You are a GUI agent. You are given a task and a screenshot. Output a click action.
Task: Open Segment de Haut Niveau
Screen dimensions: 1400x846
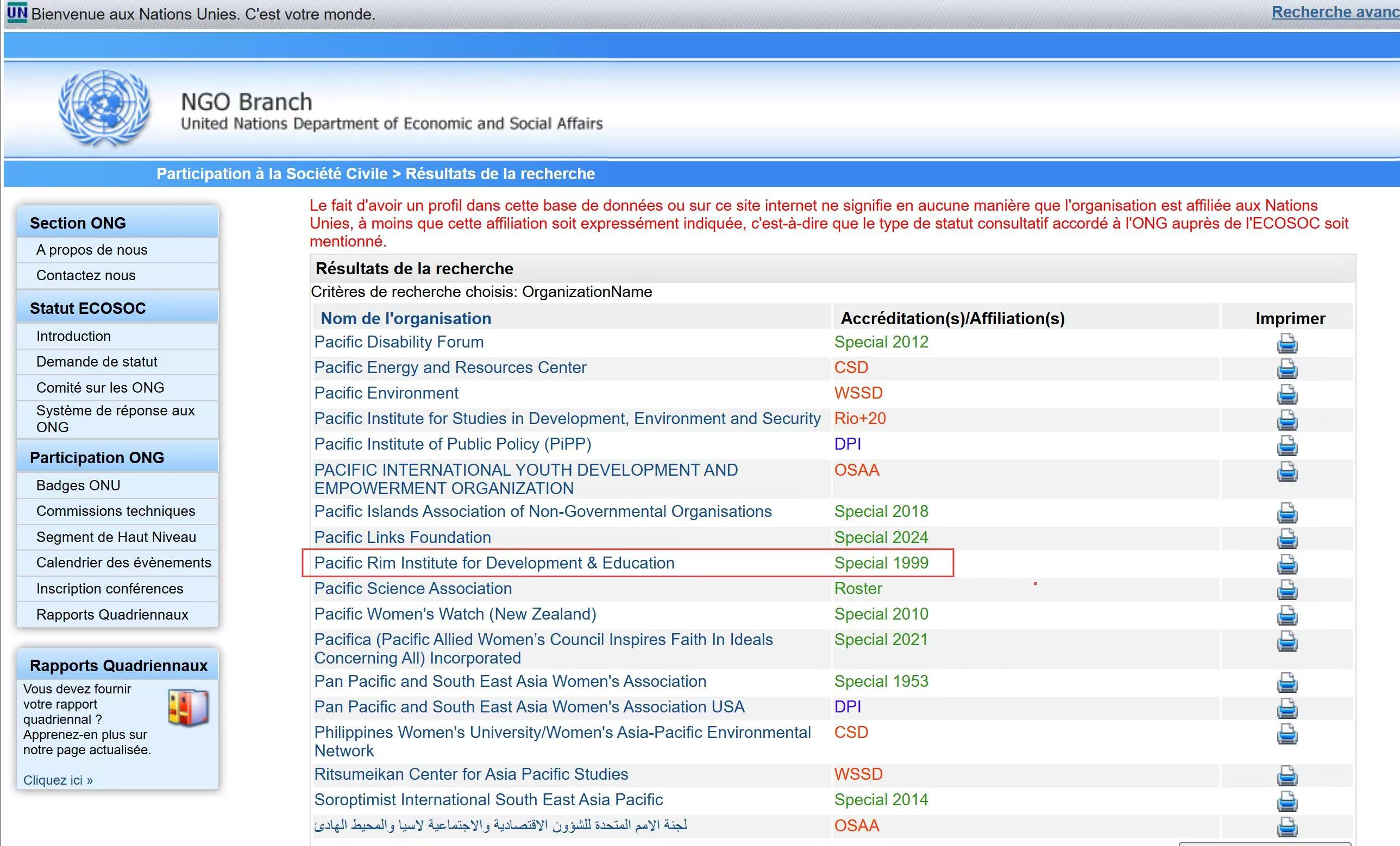click(116, 537)
